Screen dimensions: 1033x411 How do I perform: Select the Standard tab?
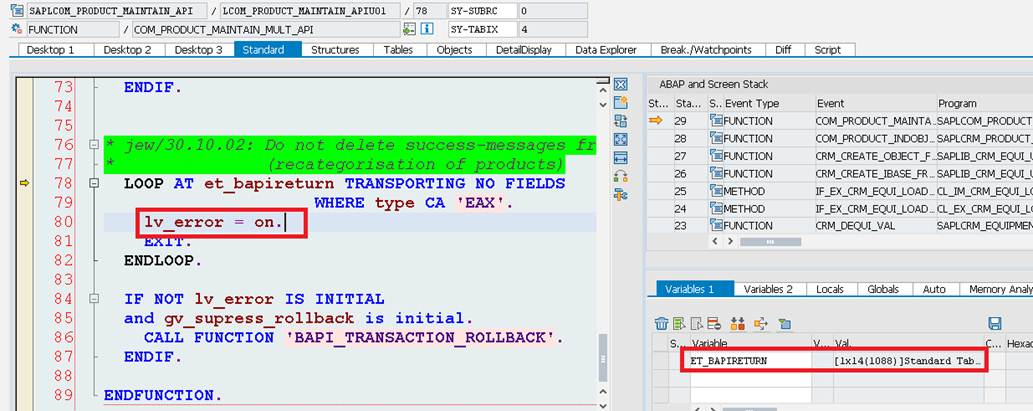tap(267, 49)
